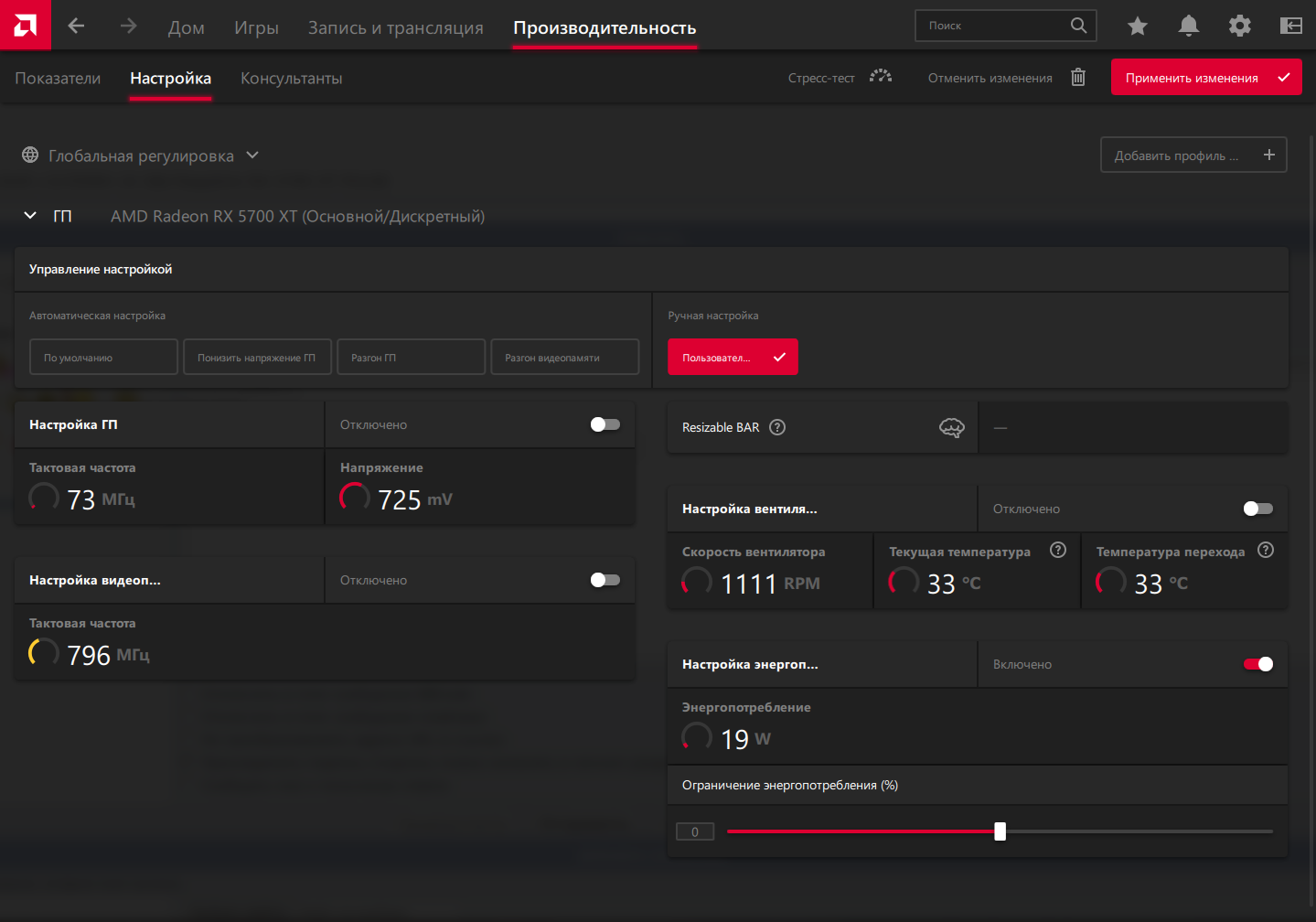The width and height of the screenshot is (1316, 922).
Task: Select the Настройка subtab
Action: 170,79
